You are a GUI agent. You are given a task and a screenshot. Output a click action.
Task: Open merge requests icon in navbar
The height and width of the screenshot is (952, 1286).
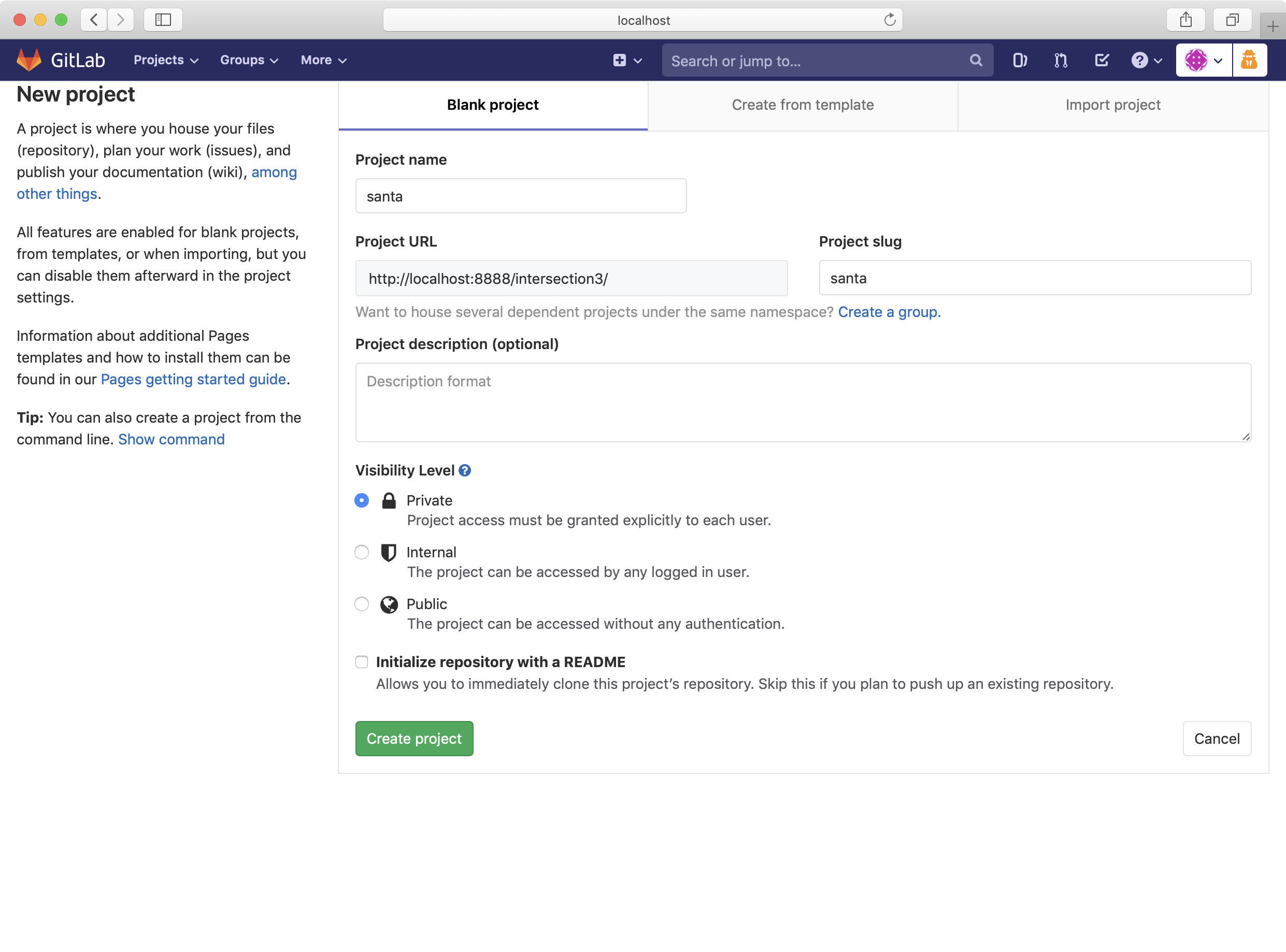(x=1061, y=61)
